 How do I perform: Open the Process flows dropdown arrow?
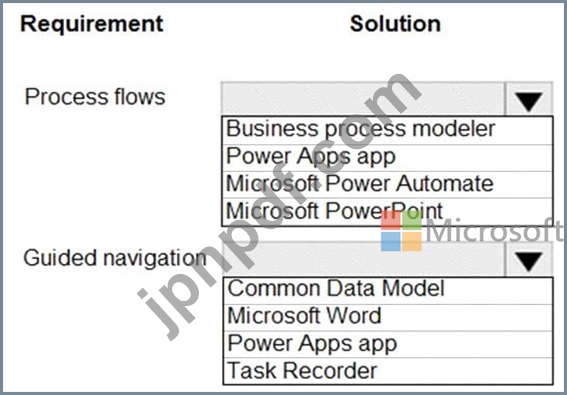[529, 99]
